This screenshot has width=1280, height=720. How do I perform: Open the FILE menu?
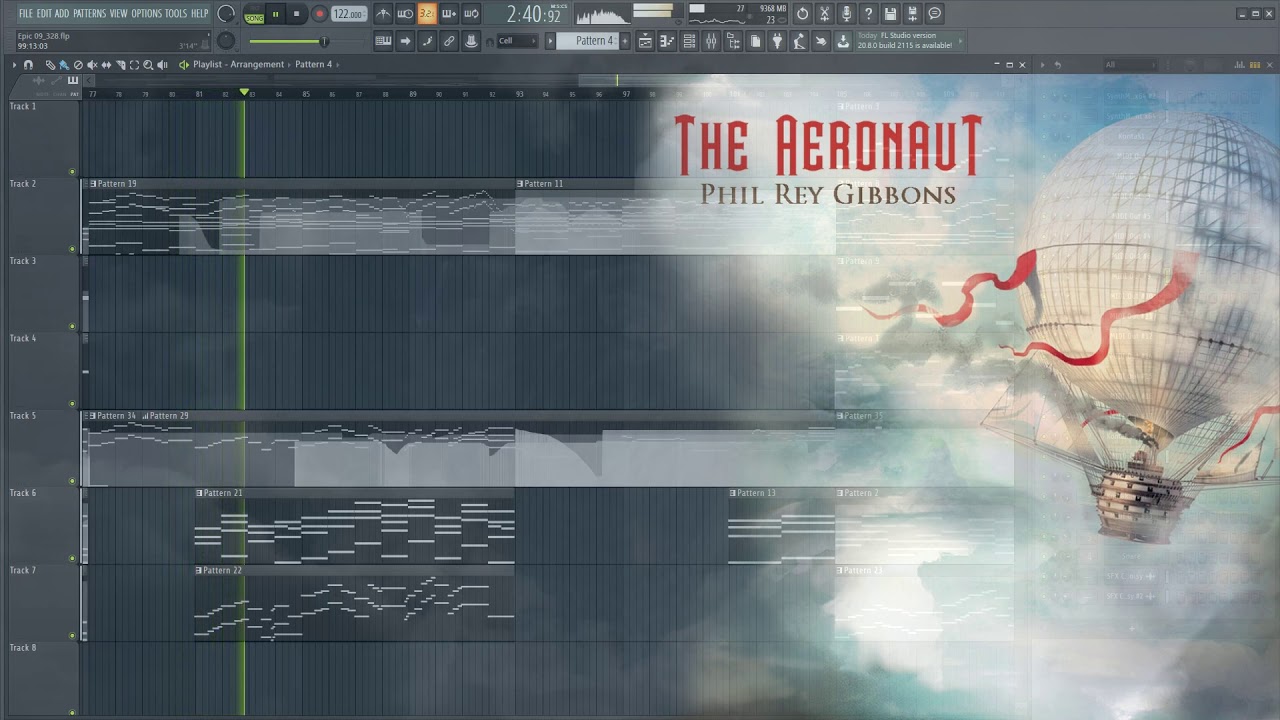click(26, 14)
